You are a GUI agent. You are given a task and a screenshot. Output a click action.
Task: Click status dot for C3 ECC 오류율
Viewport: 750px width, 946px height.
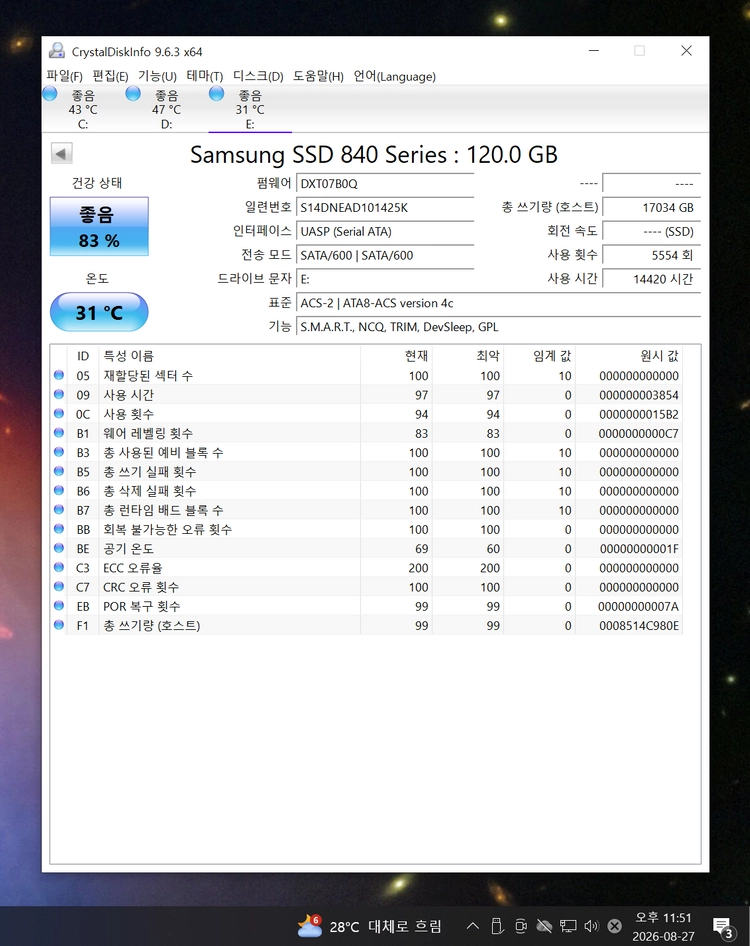59,567
